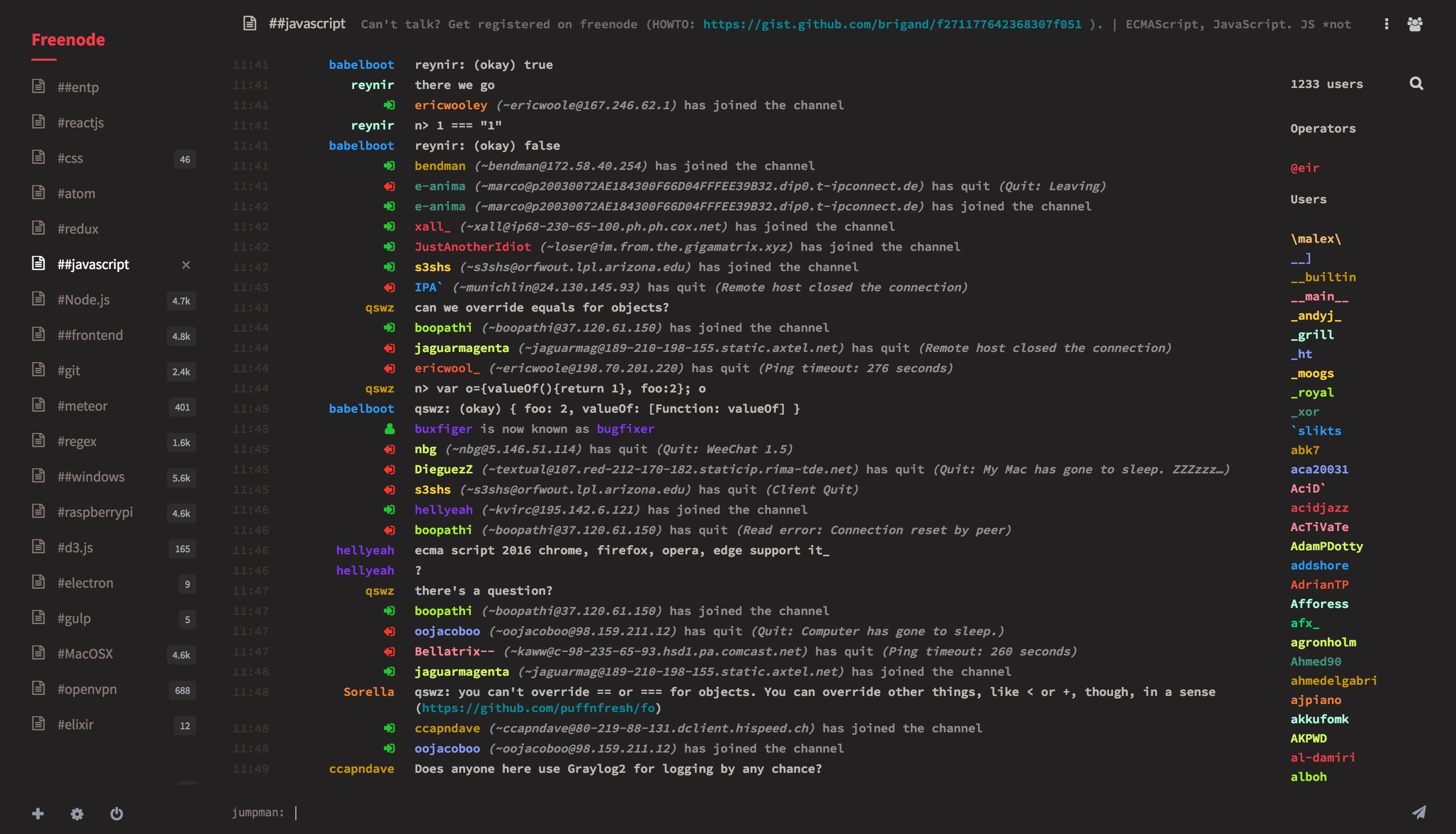Image resolution: width=1456 pixels, height=834 pixels.
Task: Click the user search magnifier icon
Action: [x=1416, y=83]
